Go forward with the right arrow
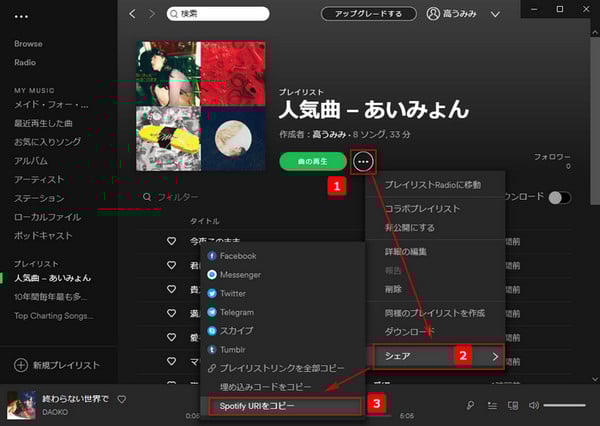The height and width of the screenshot is (426, 600). click(x=152, y=14)
